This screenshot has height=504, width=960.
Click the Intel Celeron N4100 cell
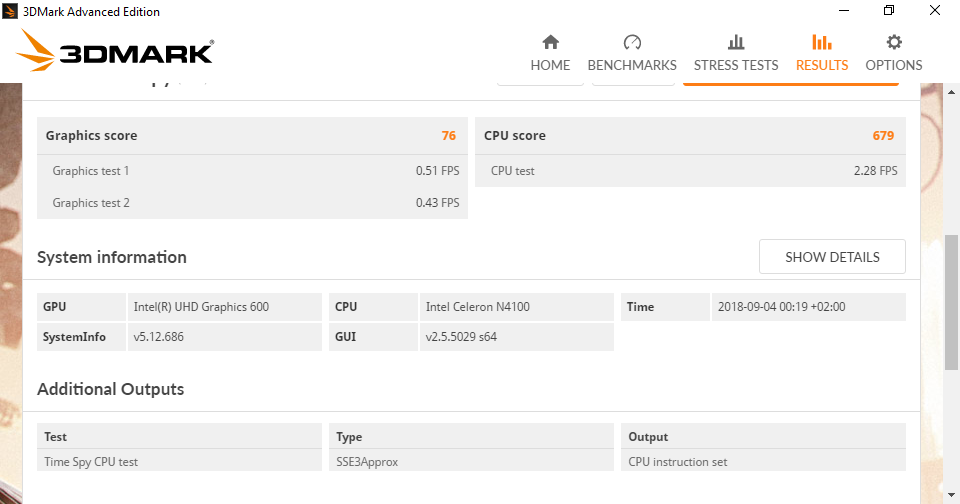[x=517, y=307]
